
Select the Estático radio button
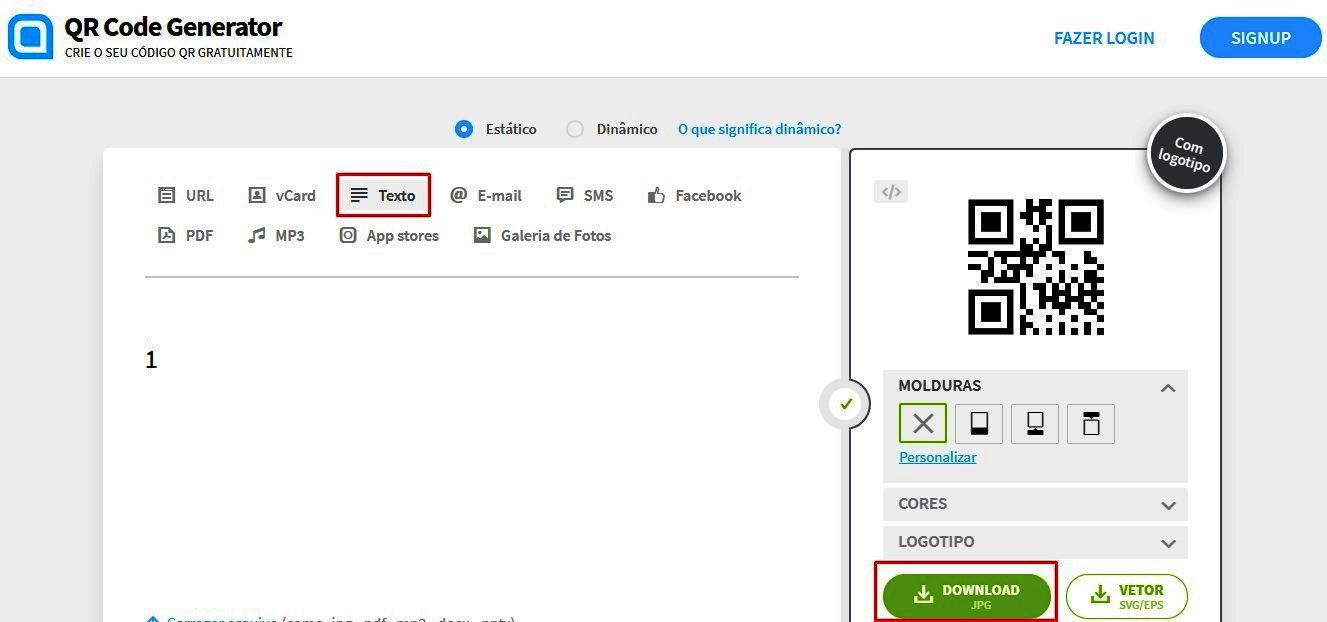(464, 129)
